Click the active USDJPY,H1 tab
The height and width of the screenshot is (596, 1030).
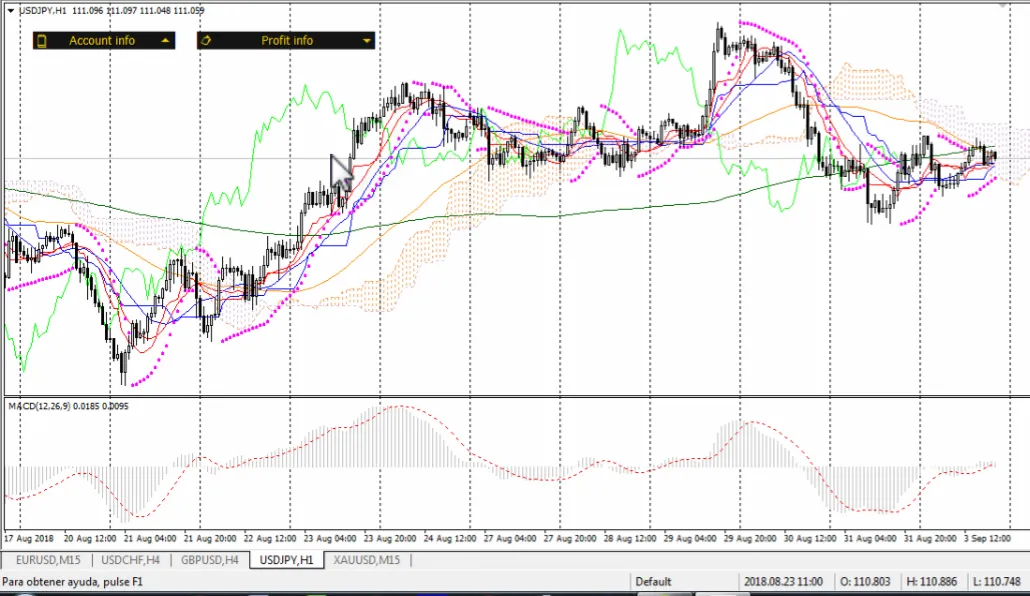coord(287,560)
